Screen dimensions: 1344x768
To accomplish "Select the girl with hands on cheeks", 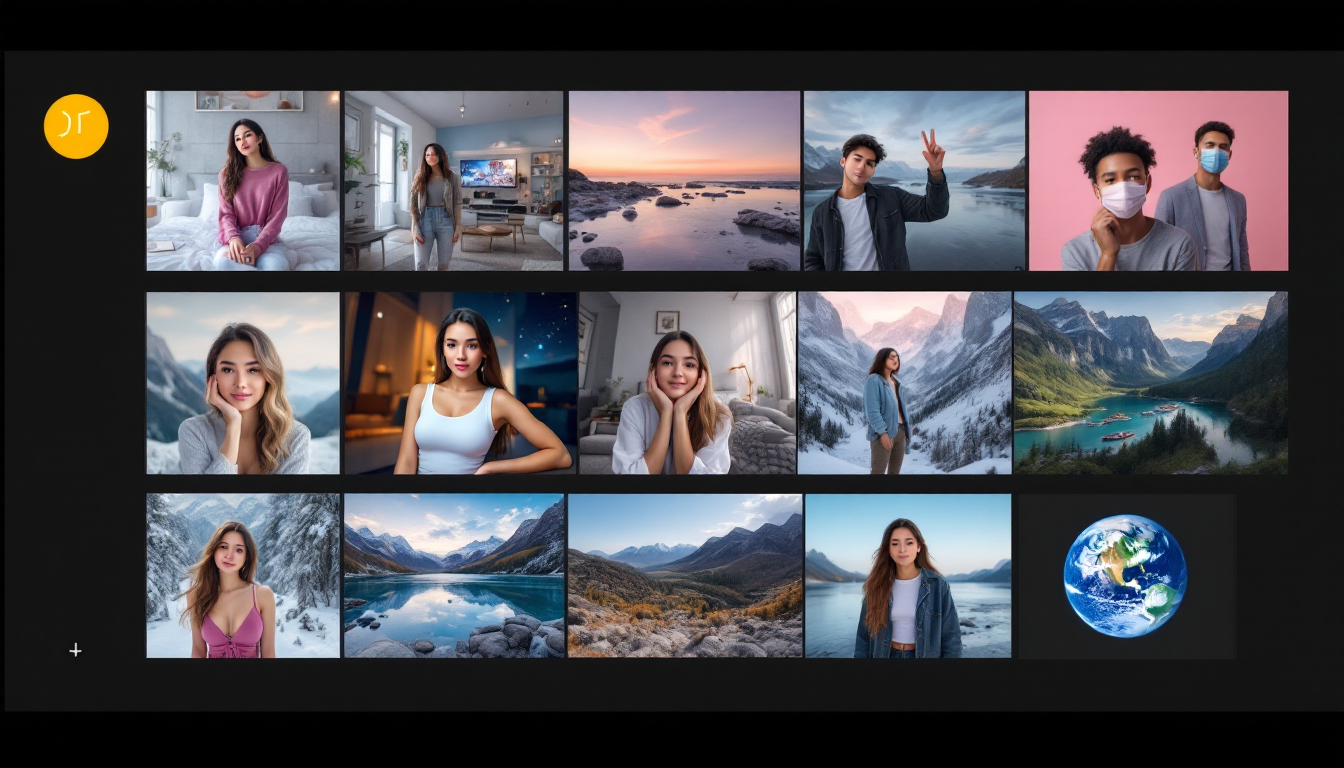I will 685,383.
